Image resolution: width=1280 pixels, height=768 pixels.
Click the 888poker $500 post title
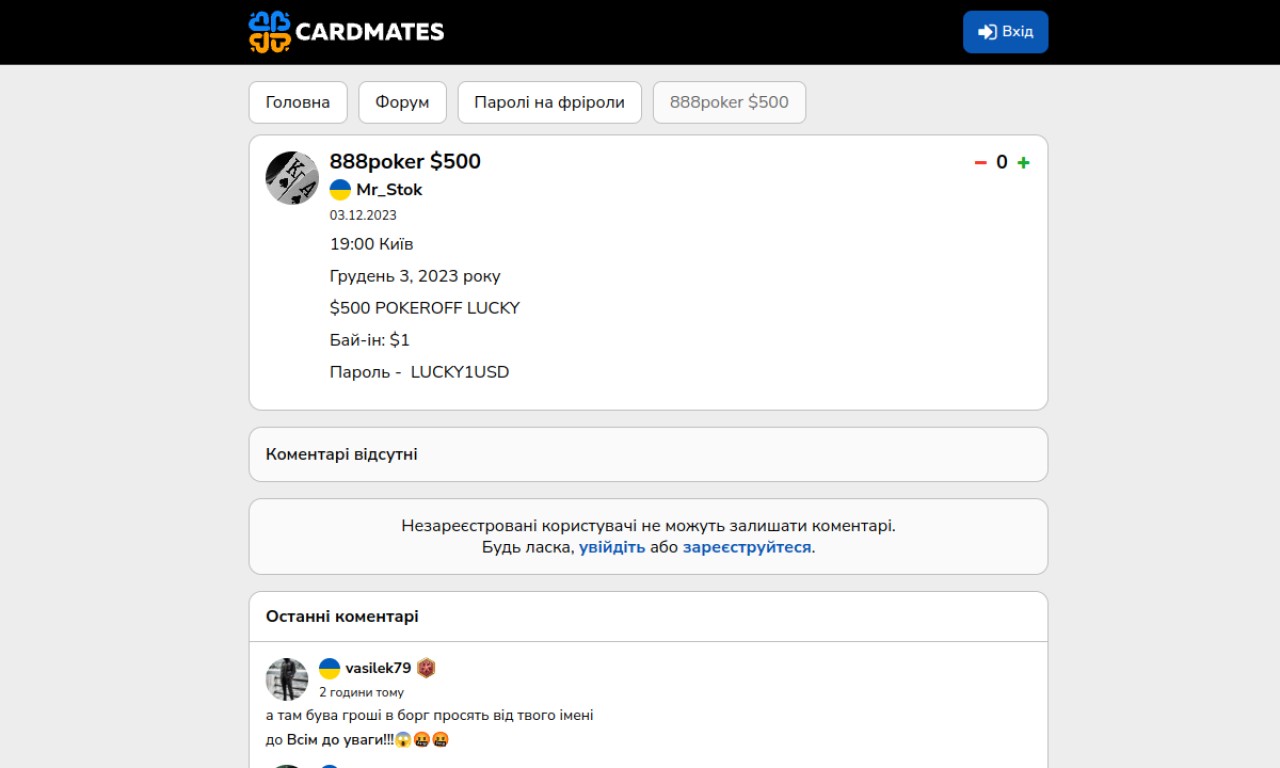click(405, 161)
